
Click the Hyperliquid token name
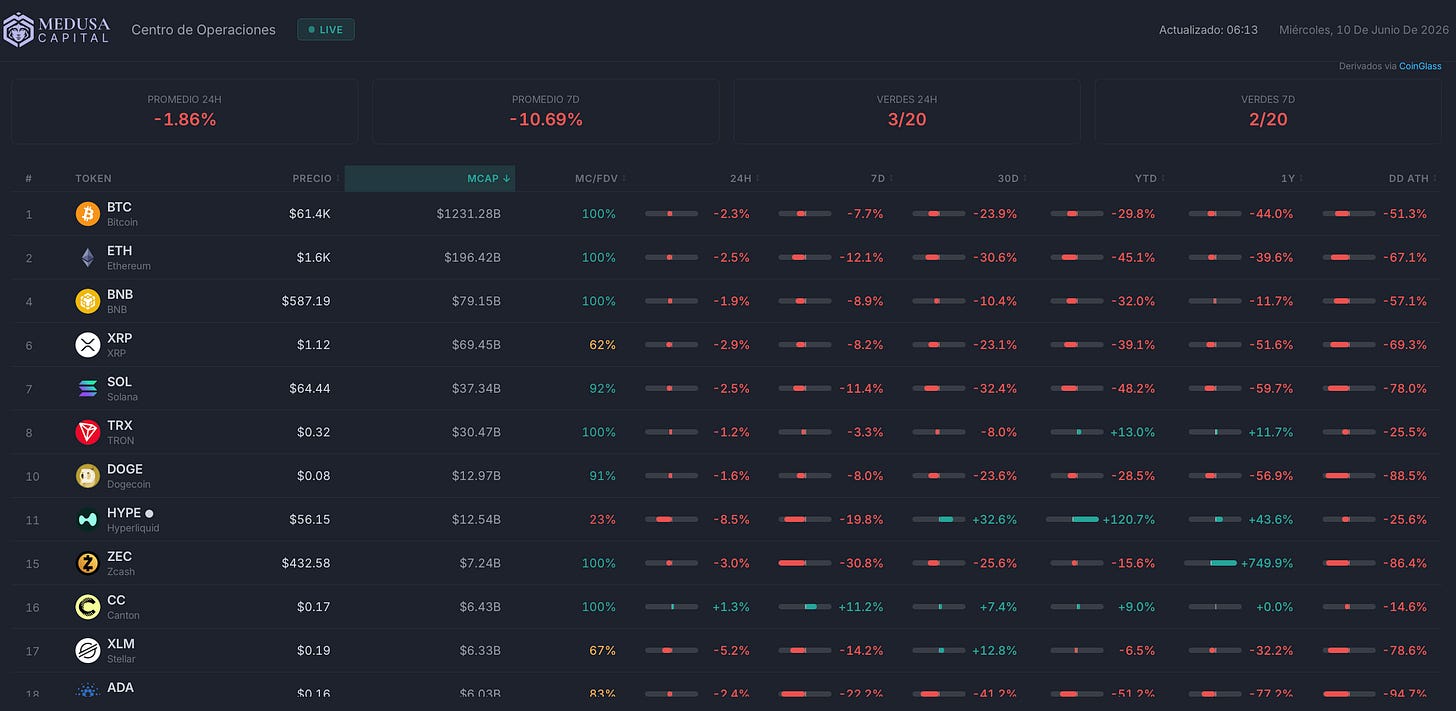133,528
